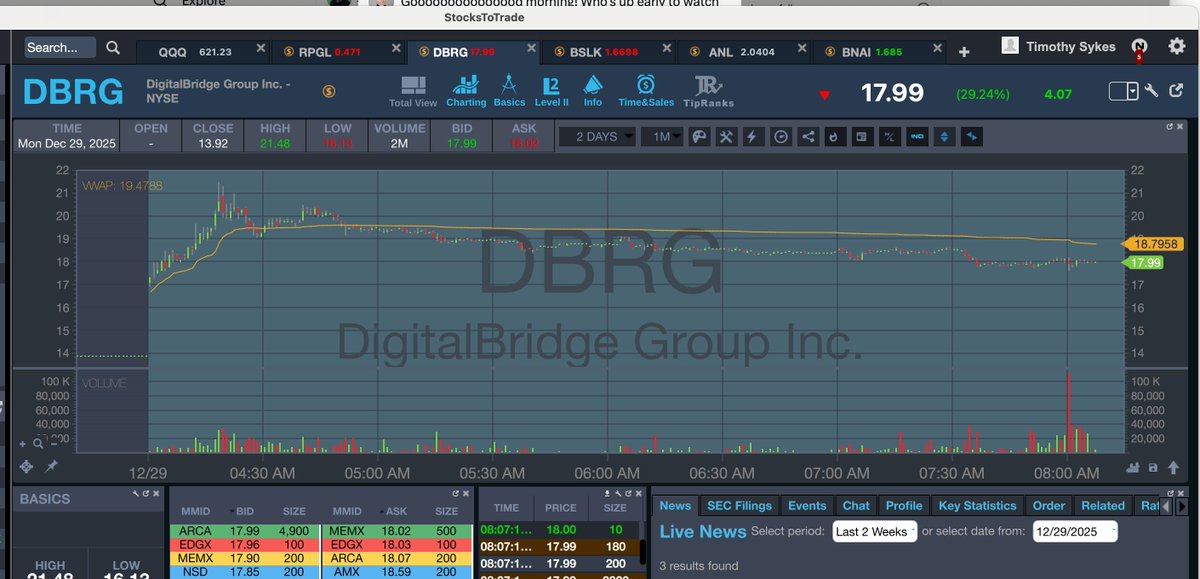Open chart tools (crossed wrench icon)
The image size is (1200, 579).
click(727, 137)
